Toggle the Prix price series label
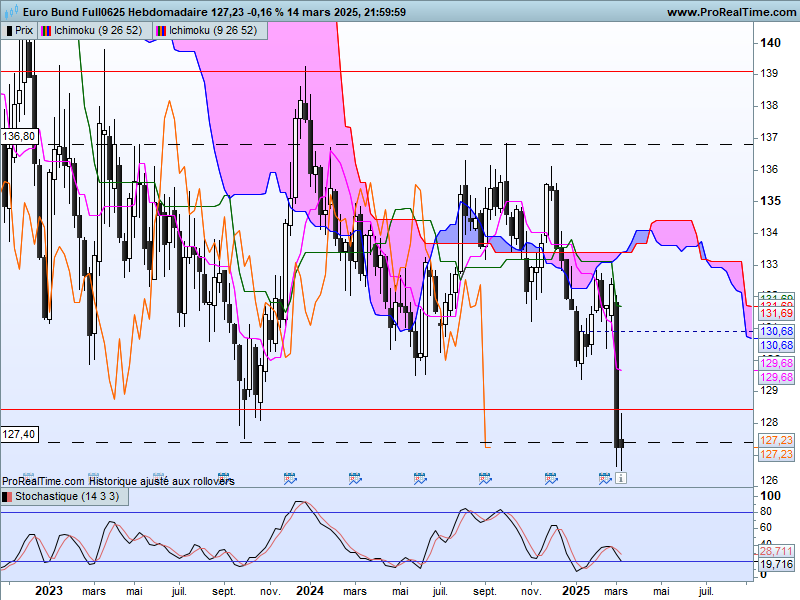800x600 pixels. pos(19,31)
